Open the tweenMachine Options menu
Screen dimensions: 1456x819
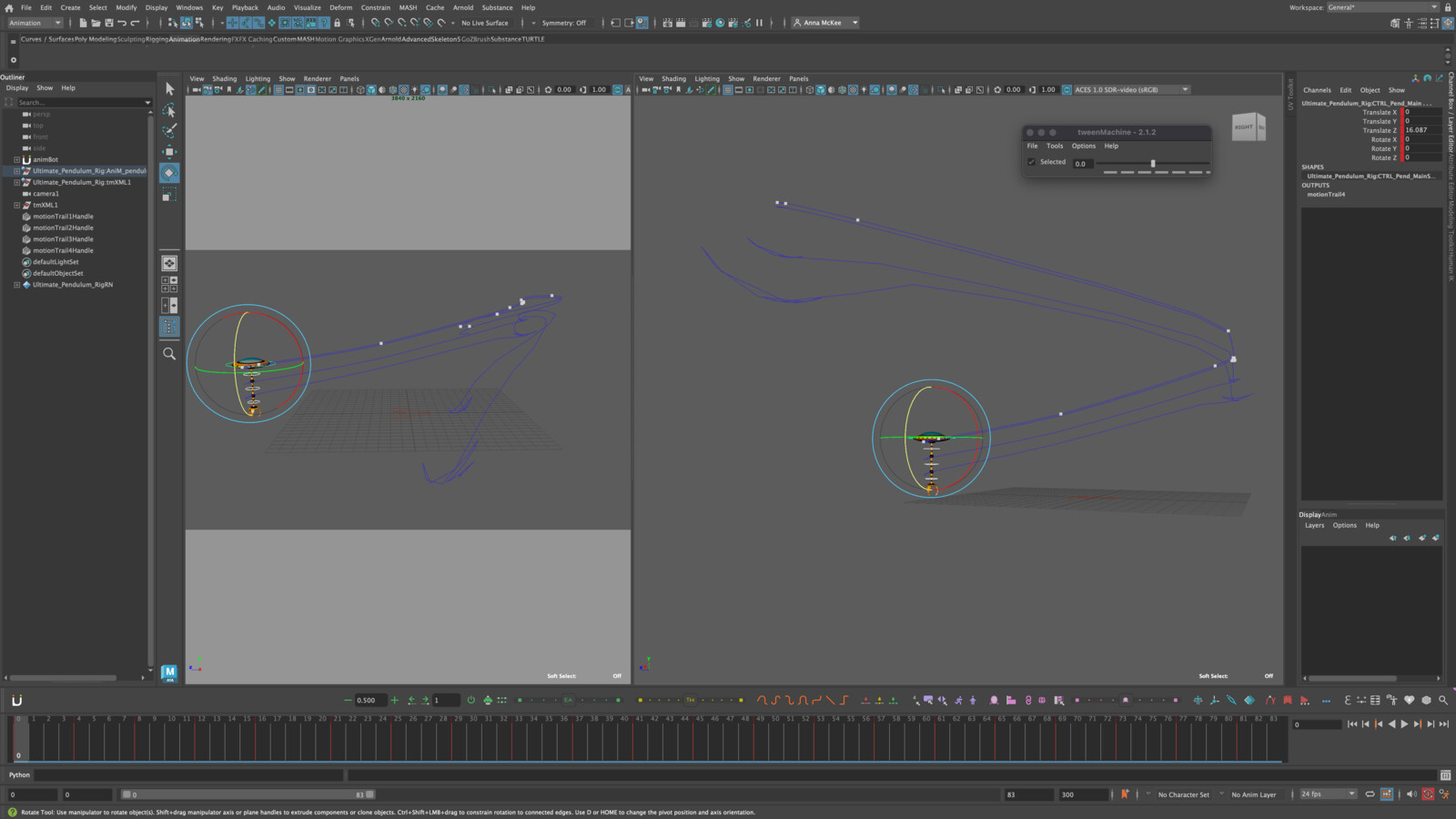point(1083,146)
